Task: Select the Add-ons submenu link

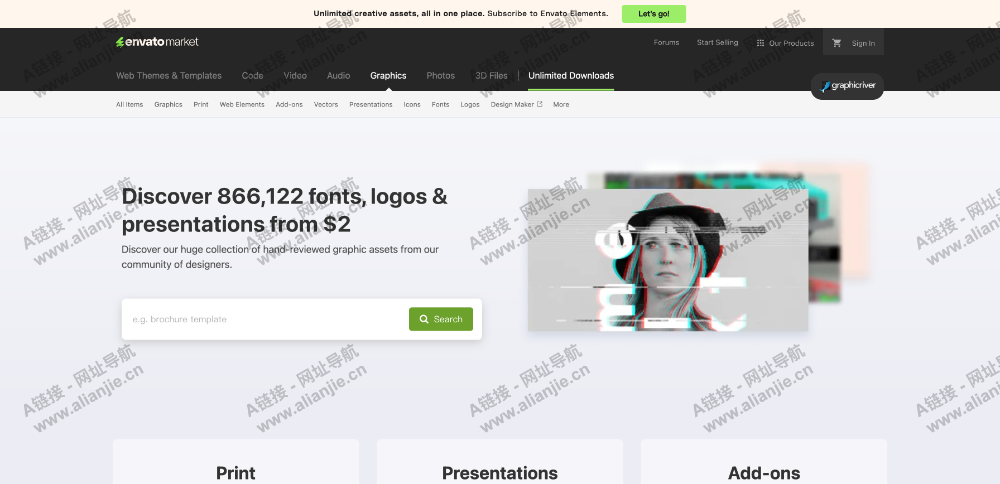Action: click(x=290, y=105)
